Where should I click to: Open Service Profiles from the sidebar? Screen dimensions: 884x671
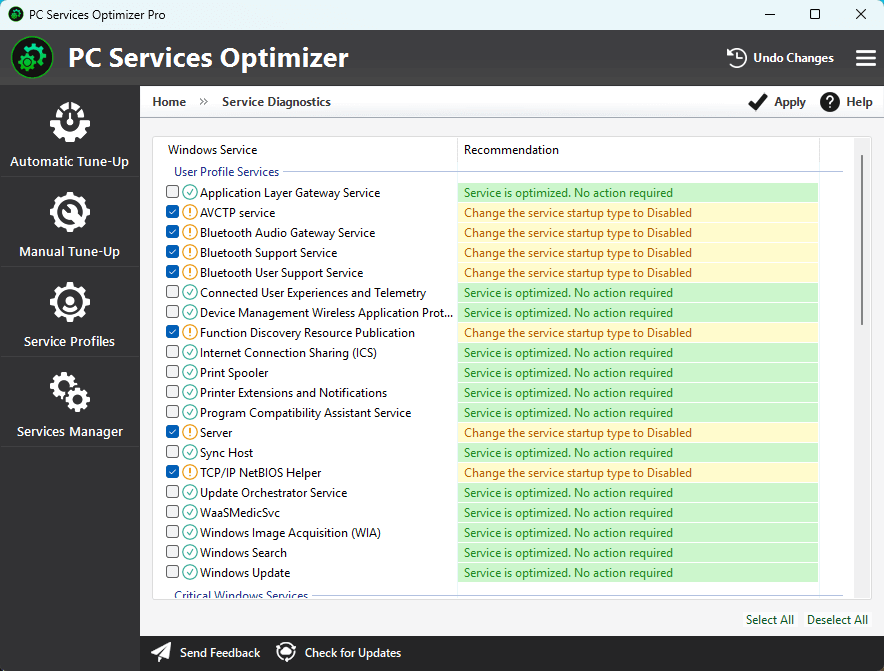69,315
